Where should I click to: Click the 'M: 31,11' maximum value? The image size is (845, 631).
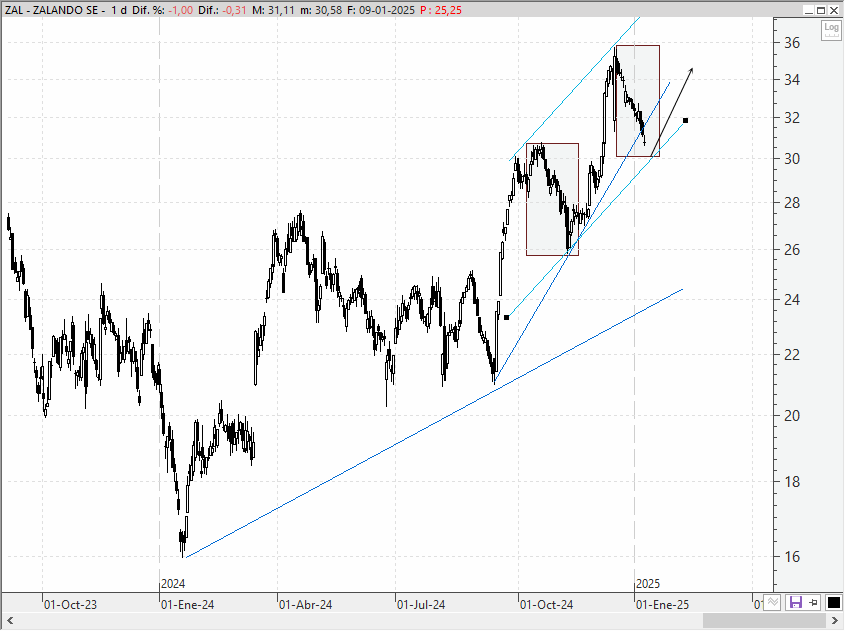click(273, 10)
